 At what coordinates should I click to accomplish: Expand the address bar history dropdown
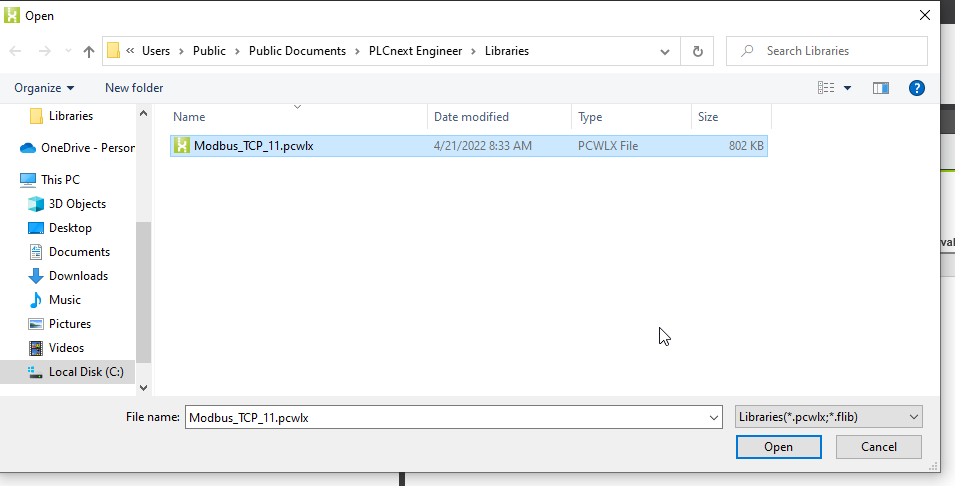(665, 51)
